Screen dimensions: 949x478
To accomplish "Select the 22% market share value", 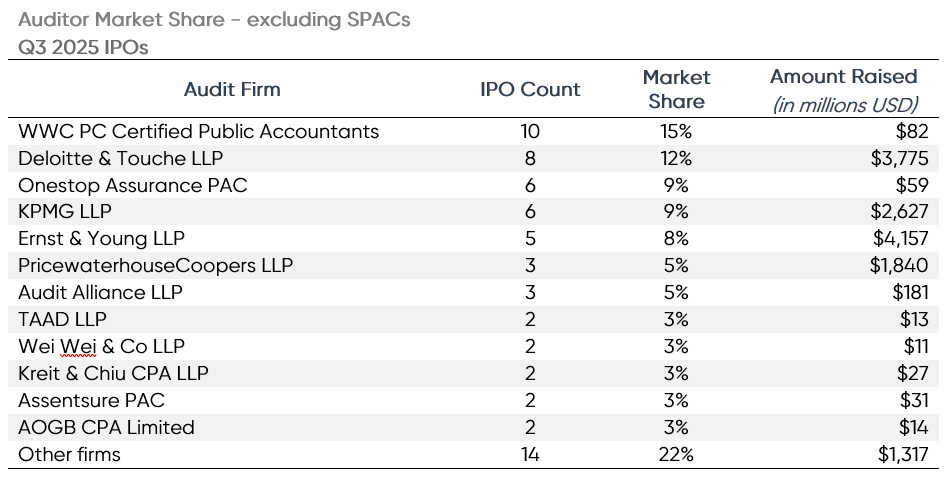I will click(676, 454).
